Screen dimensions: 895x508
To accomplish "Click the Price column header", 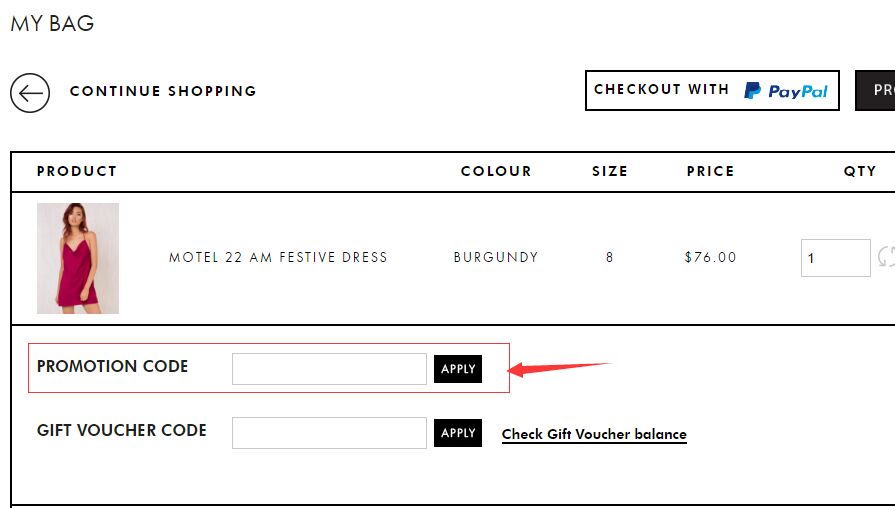I will tap(710, 171).
